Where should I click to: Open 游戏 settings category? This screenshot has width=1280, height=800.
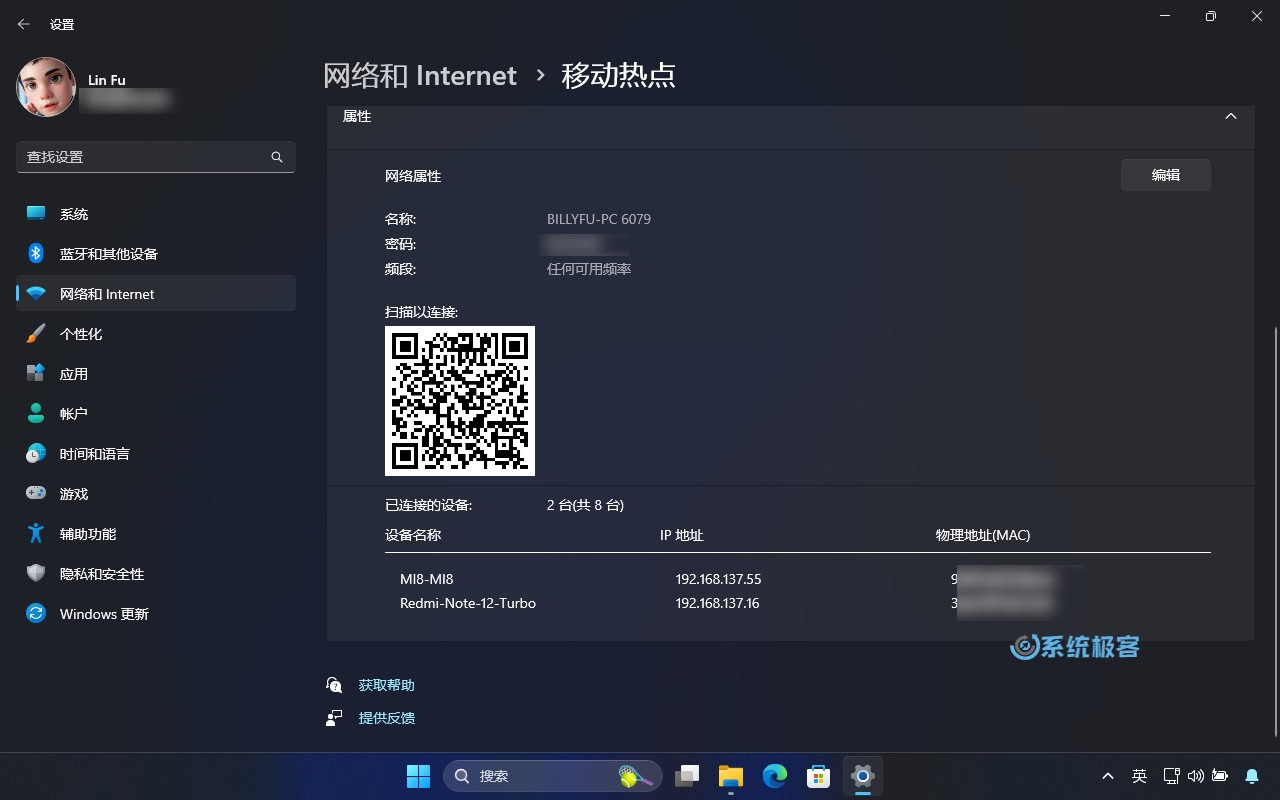click(156, 494)
